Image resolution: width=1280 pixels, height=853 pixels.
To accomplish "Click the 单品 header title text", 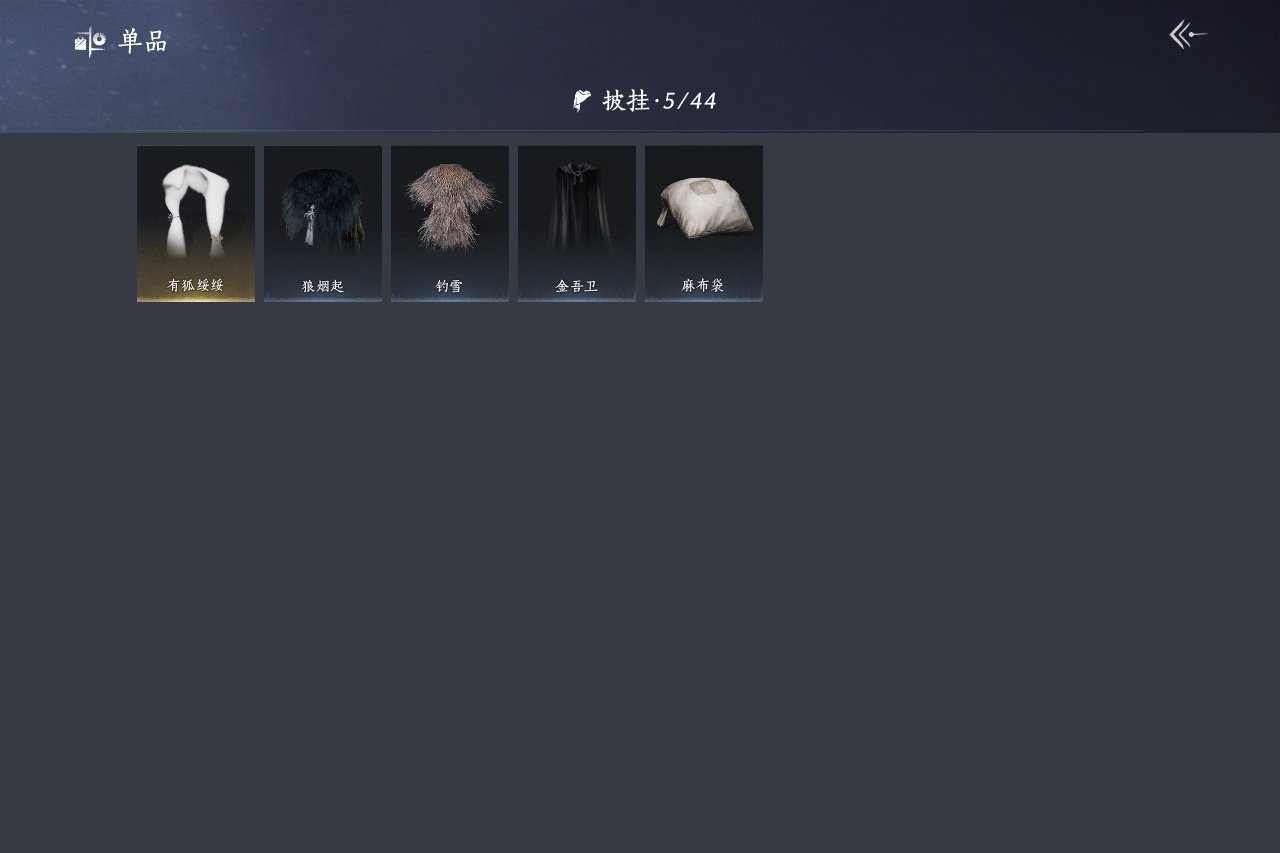I will [x=143, y=41].
